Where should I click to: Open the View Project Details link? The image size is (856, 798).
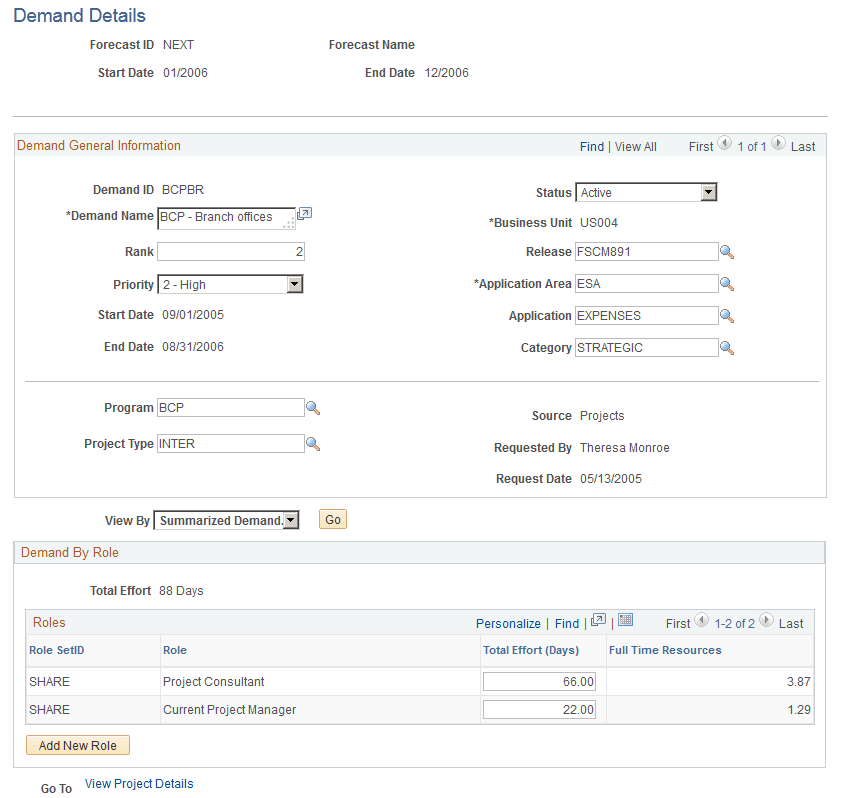[138, 783]
